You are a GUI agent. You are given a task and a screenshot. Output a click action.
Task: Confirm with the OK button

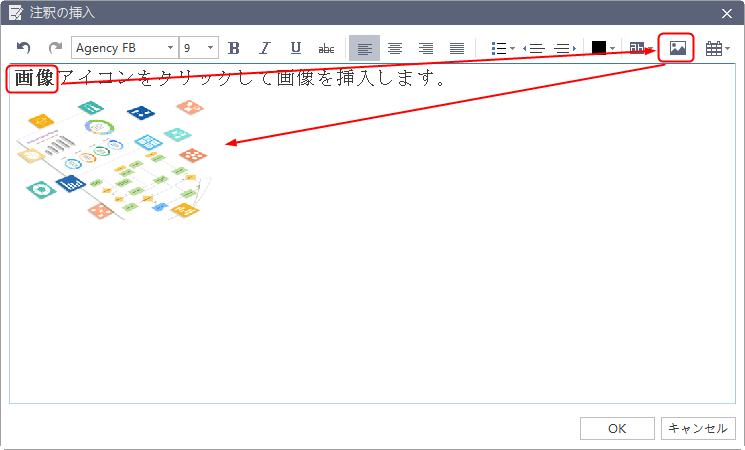point(617,429)
